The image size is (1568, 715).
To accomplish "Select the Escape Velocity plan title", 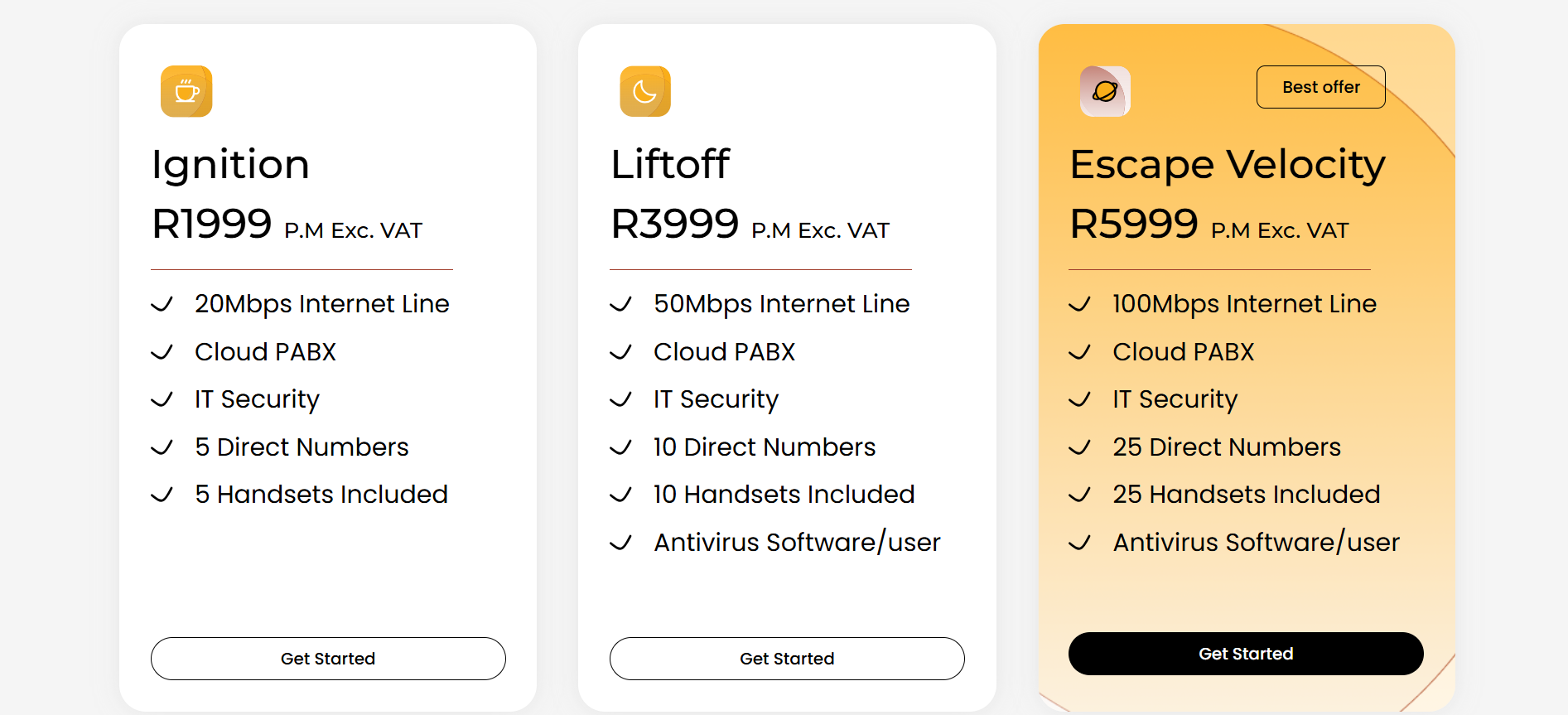I will click(x=1228, y=164).
